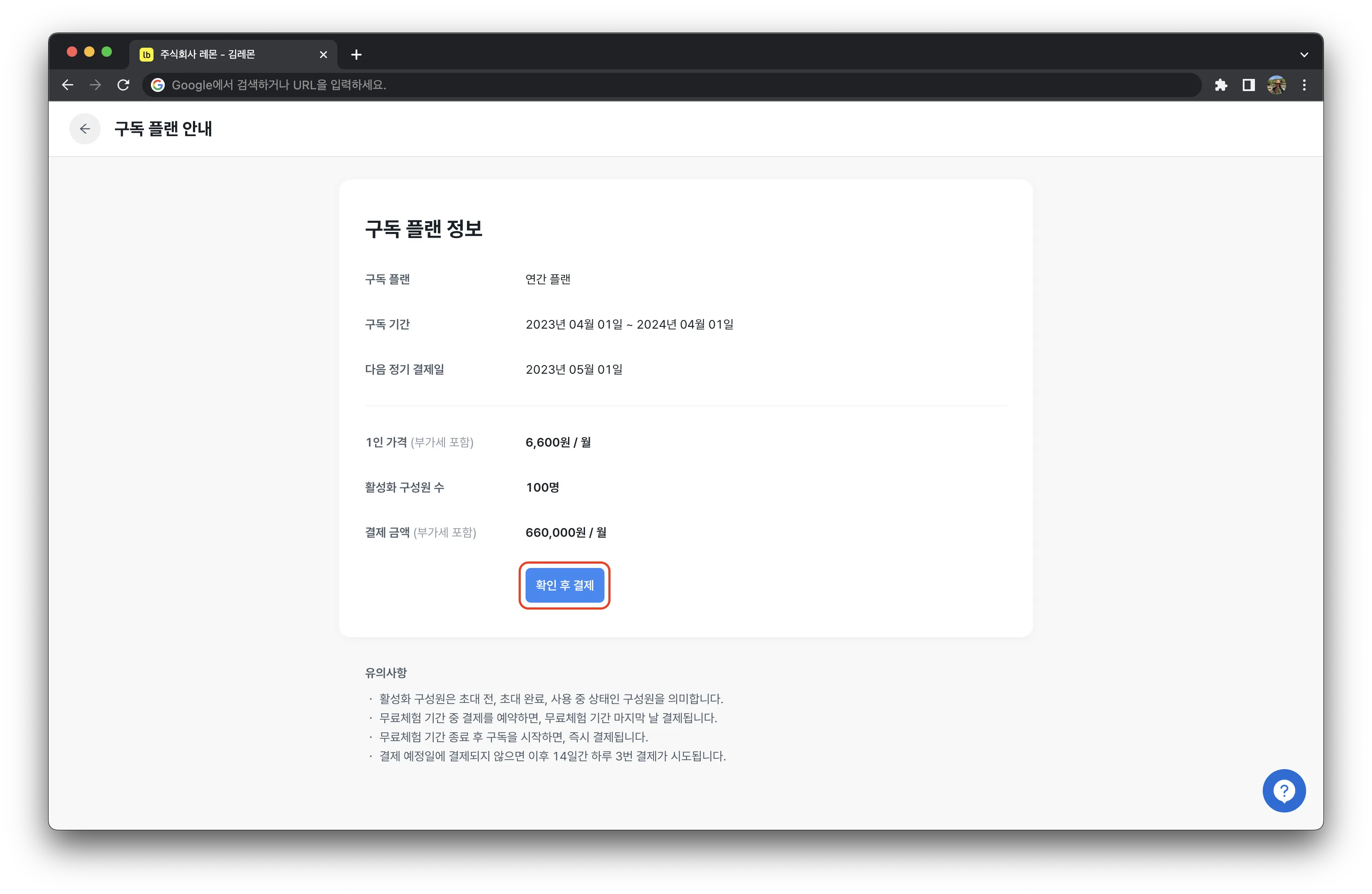Click the 구독 플랜 안내 page title
1372x894 pixels.
163,128
